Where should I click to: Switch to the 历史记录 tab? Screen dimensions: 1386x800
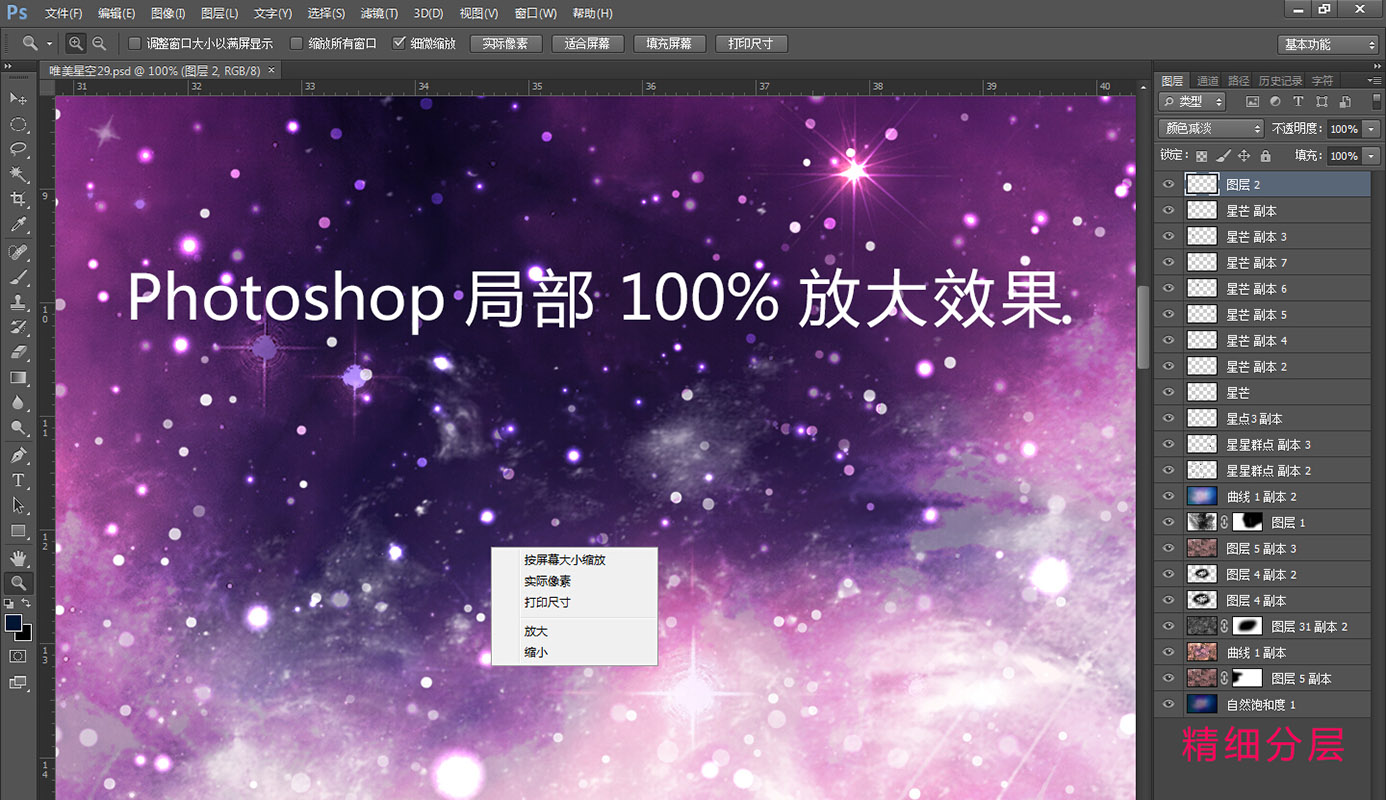pyautogui.click(x=1280, y=80)
